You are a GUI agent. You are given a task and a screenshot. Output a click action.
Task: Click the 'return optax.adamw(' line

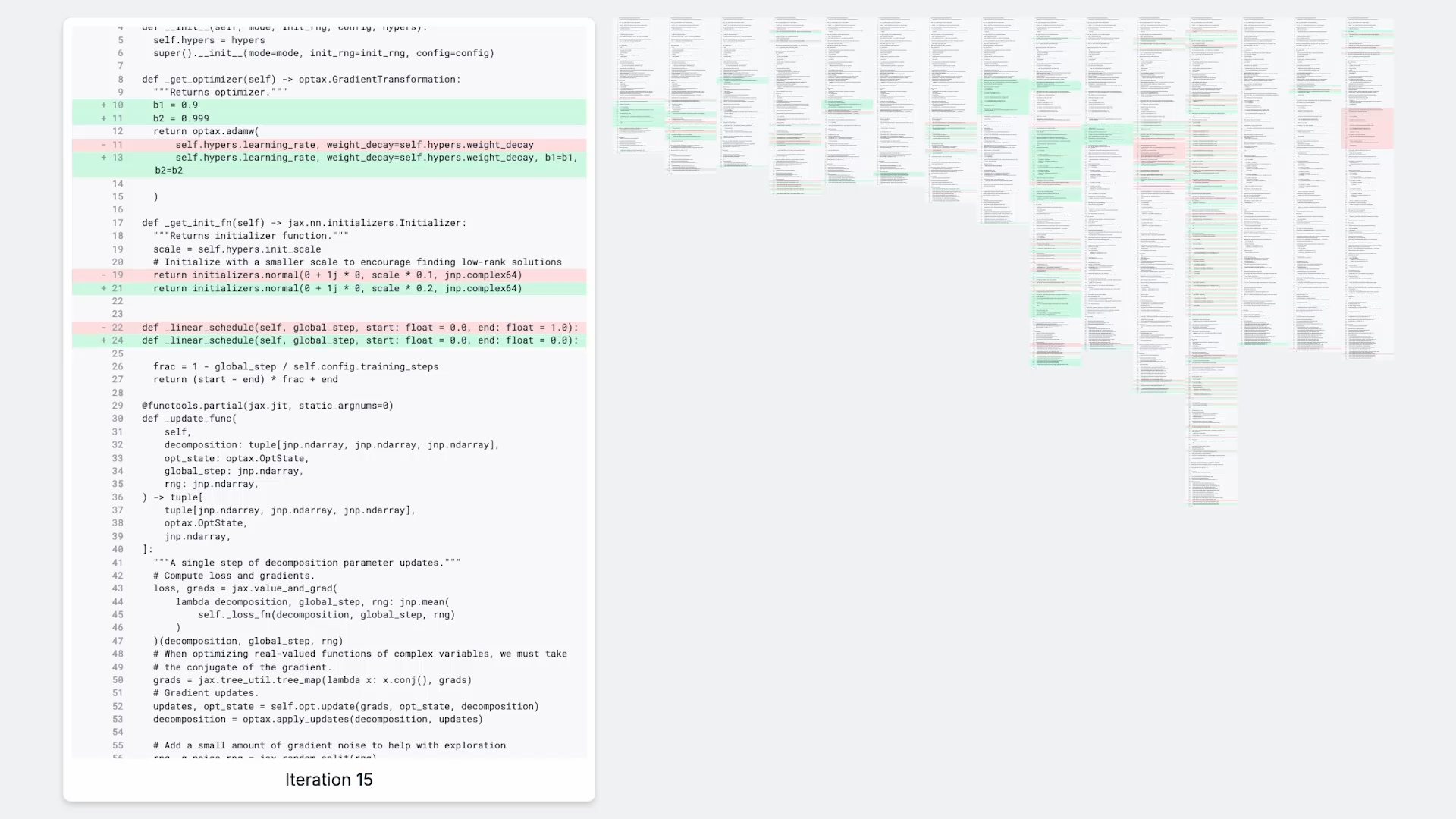pyautogui.click(x=206, y=131)
